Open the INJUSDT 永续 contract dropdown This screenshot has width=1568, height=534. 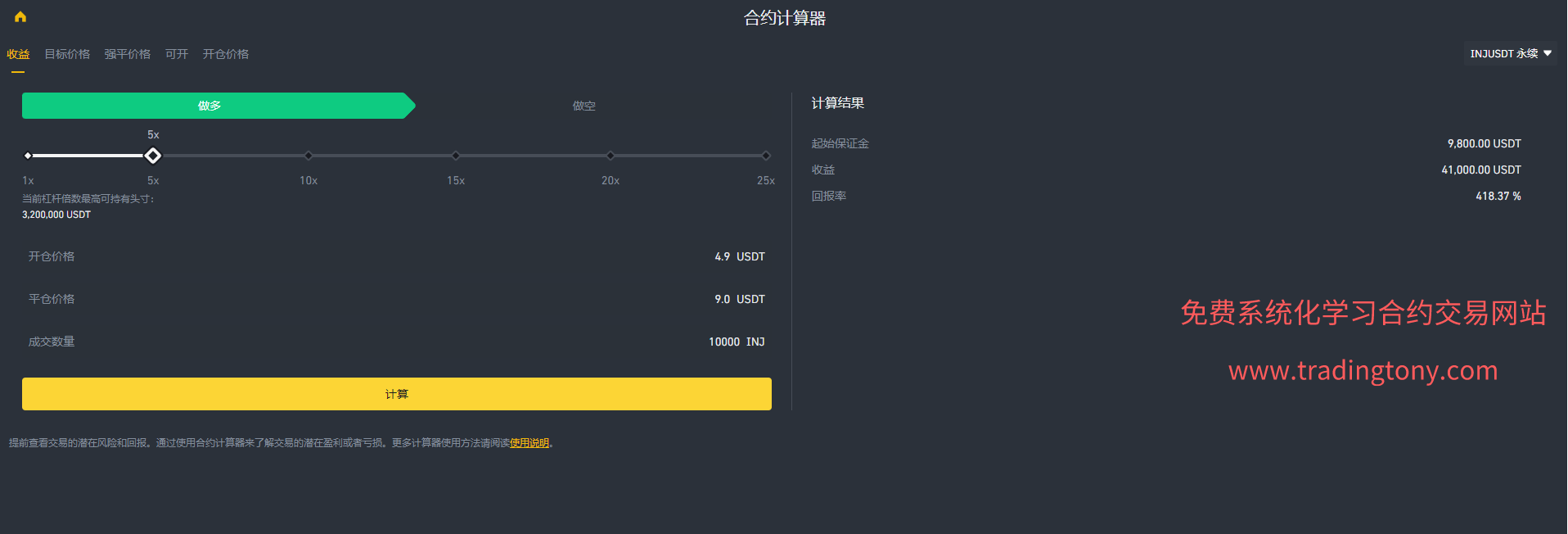[1511, 53]
